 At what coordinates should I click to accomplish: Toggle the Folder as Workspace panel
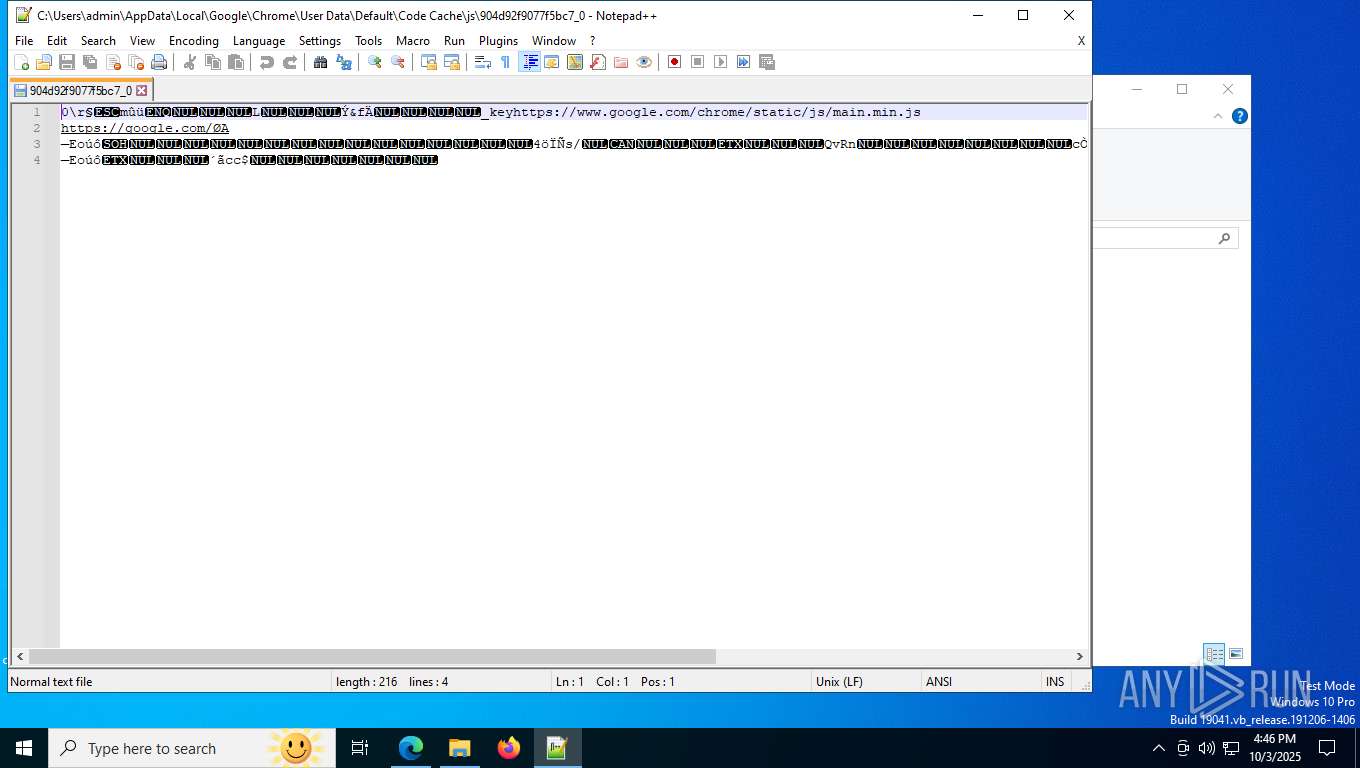tap(621, 62)
